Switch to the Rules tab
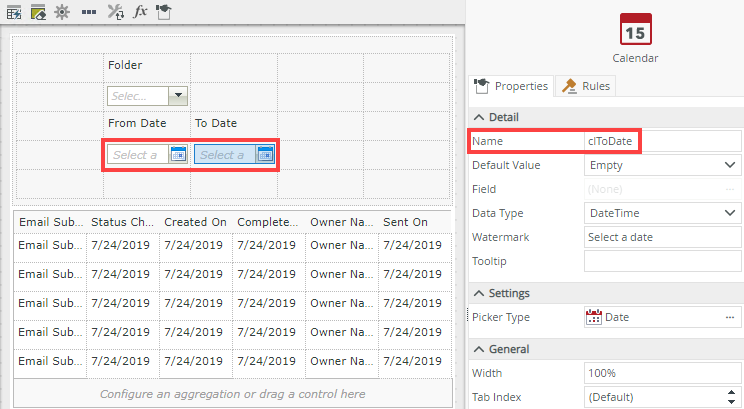Screen dimensions: 744x409 pyautogui.click(x=586, y=86)
